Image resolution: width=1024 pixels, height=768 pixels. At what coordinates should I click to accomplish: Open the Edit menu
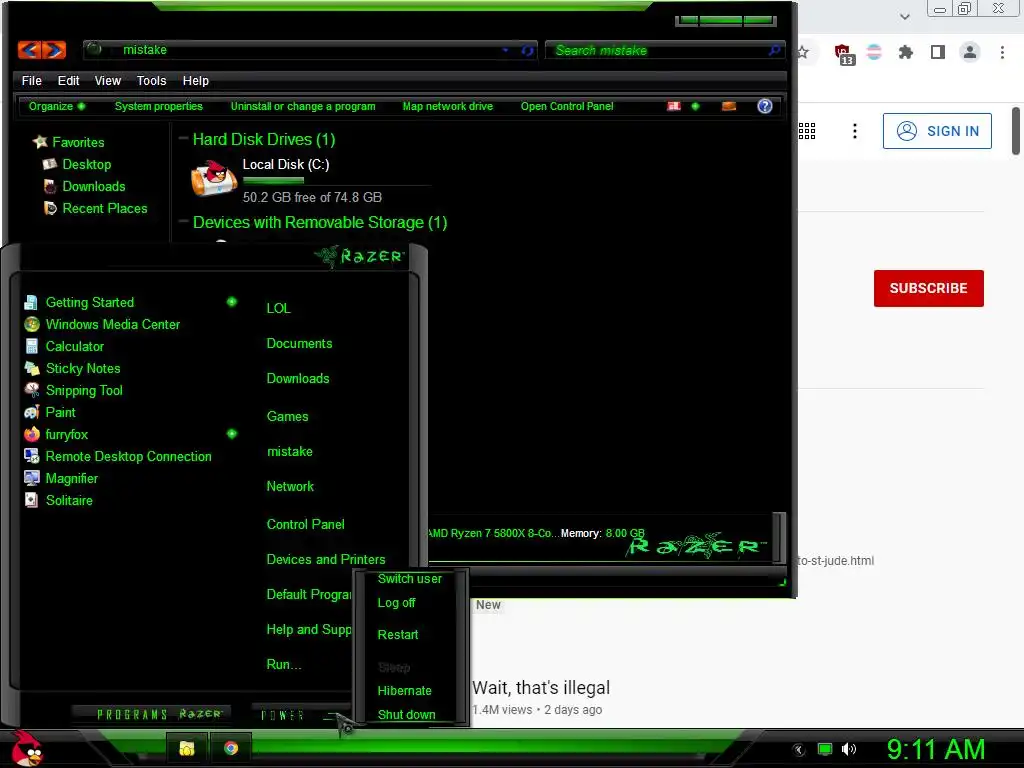69,81
